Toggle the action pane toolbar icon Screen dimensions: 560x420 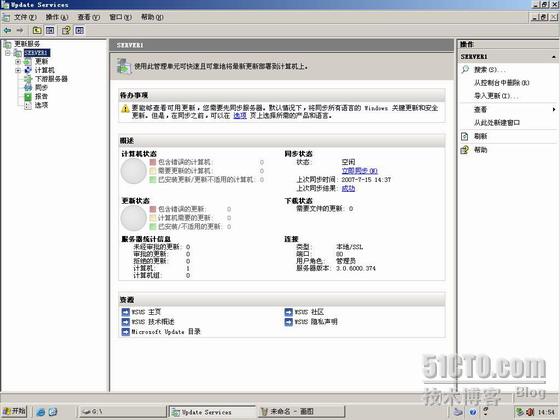[x=80, y=30]
